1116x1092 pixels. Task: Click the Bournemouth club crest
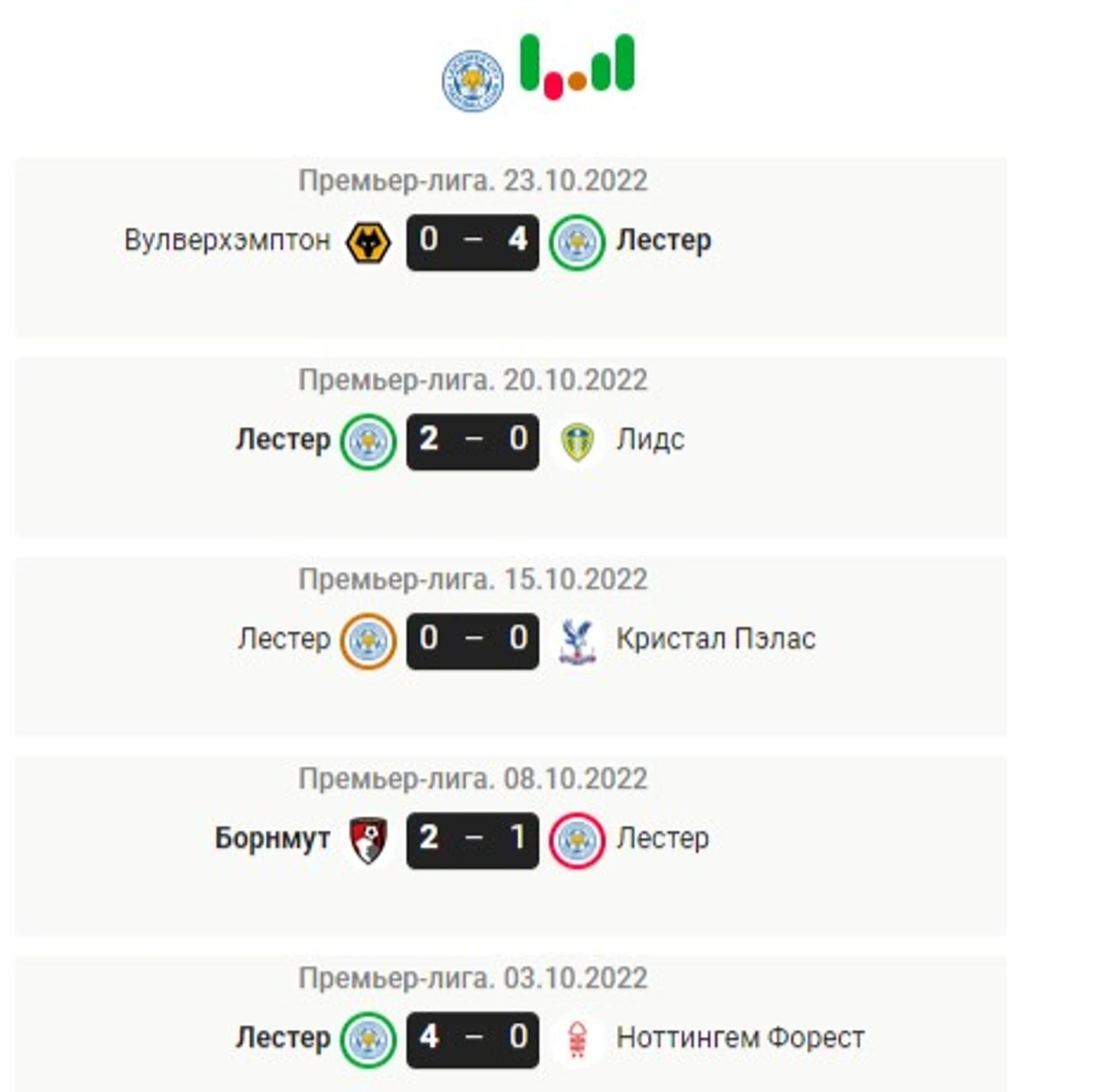(368, 841)
